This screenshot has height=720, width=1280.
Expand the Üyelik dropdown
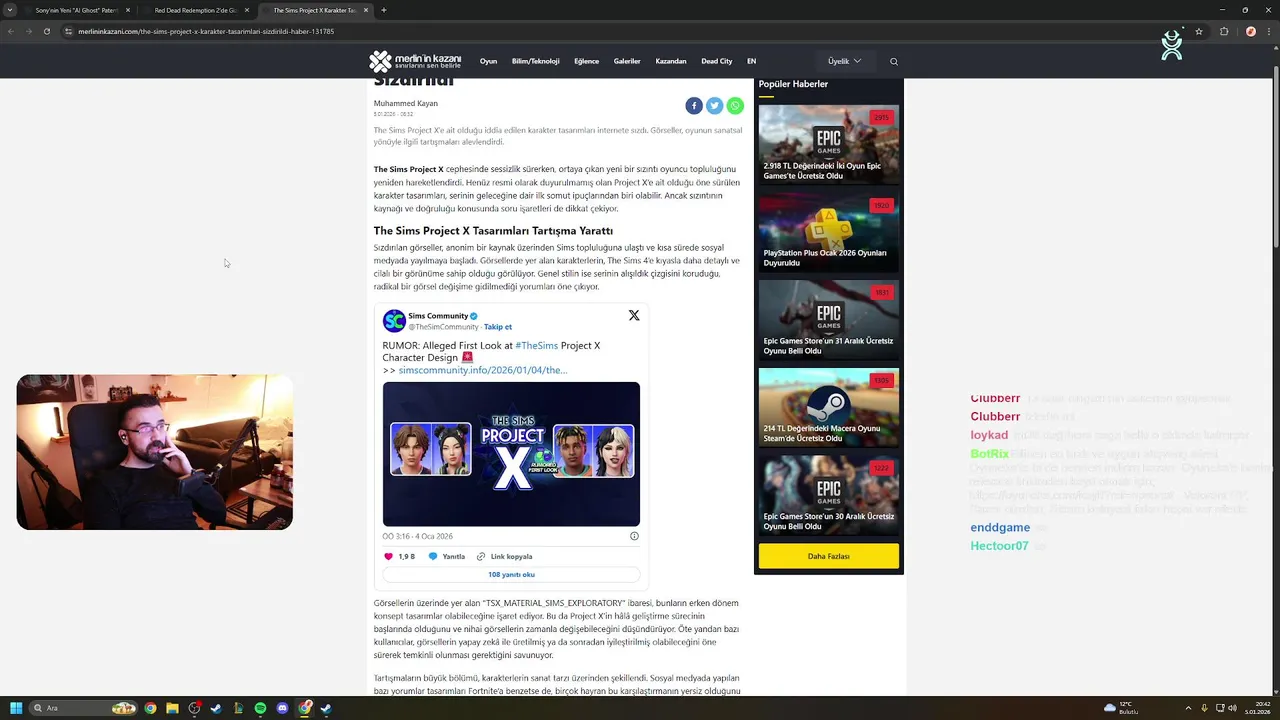(844, 61)
